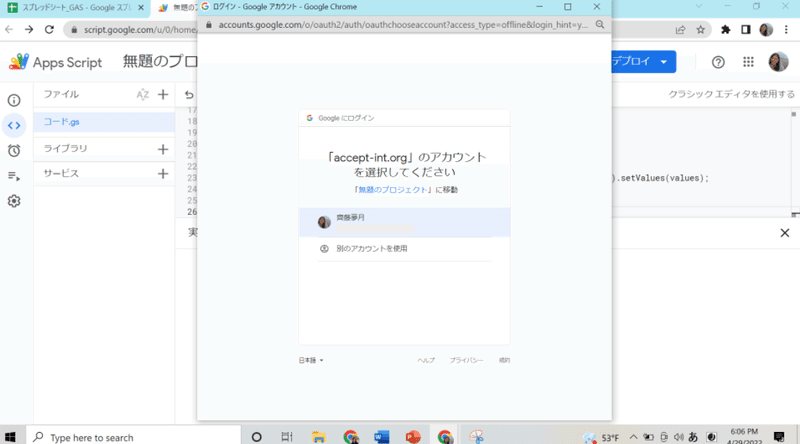Click the サービス section label
Image resolution: width=800 pixels, height=444 pixels.
[x=61, y=174]
